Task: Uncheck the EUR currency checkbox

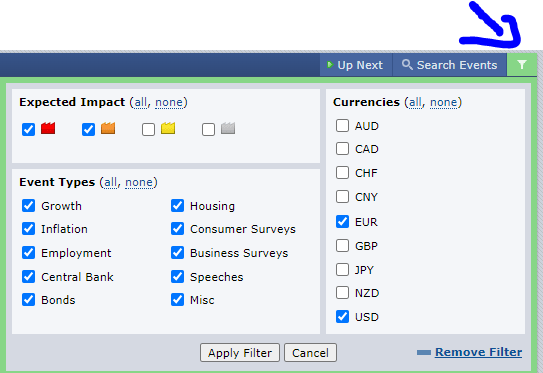Action: pos(342,221)
